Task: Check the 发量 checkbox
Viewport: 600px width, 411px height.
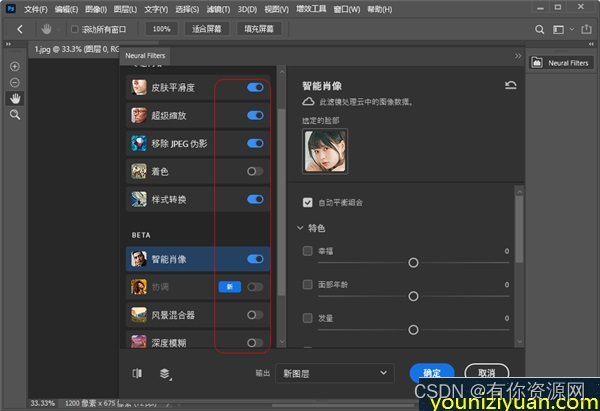Action: 308,318
